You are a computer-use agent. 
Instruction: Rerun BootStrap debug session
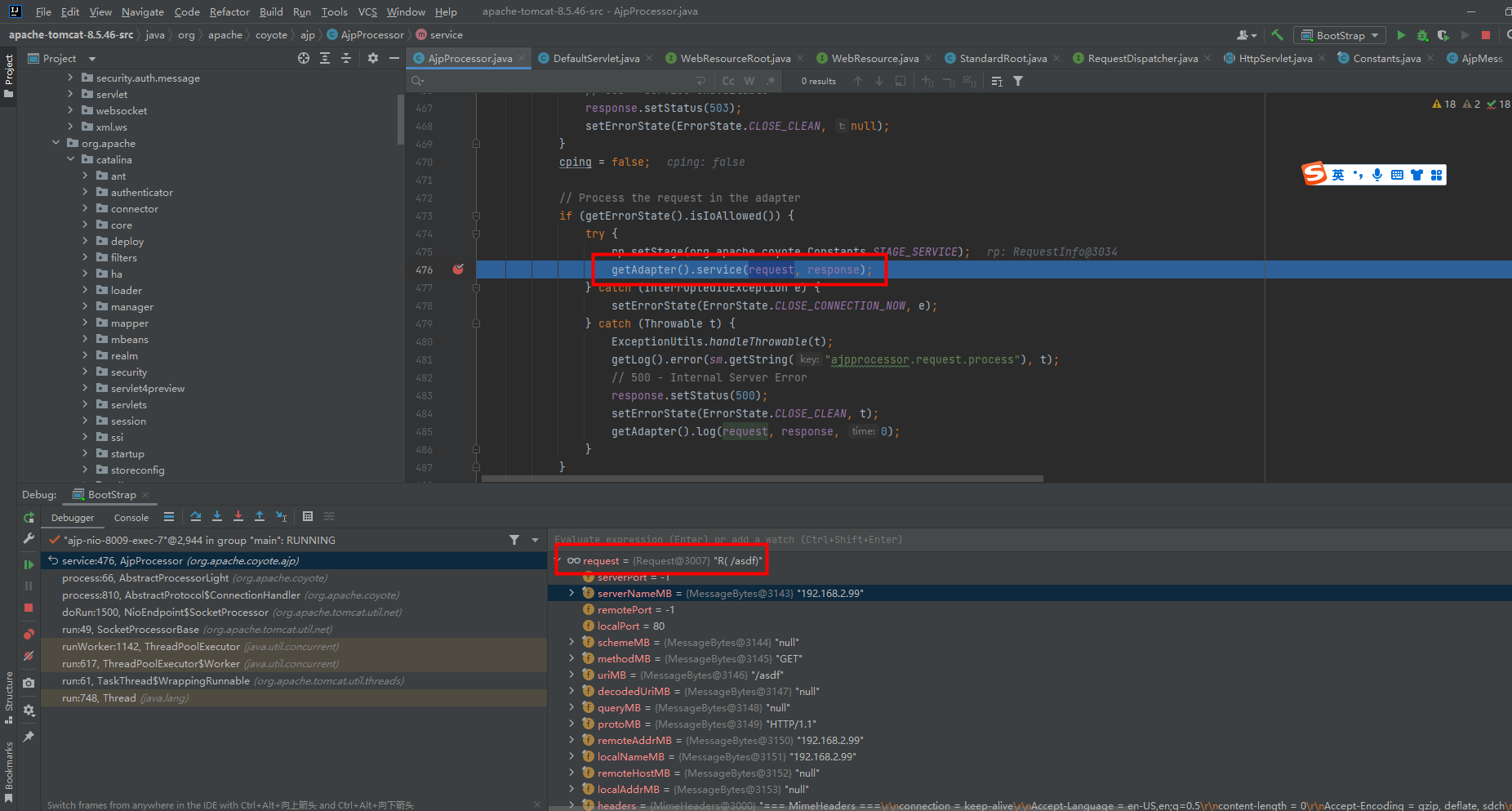point(29,517)
